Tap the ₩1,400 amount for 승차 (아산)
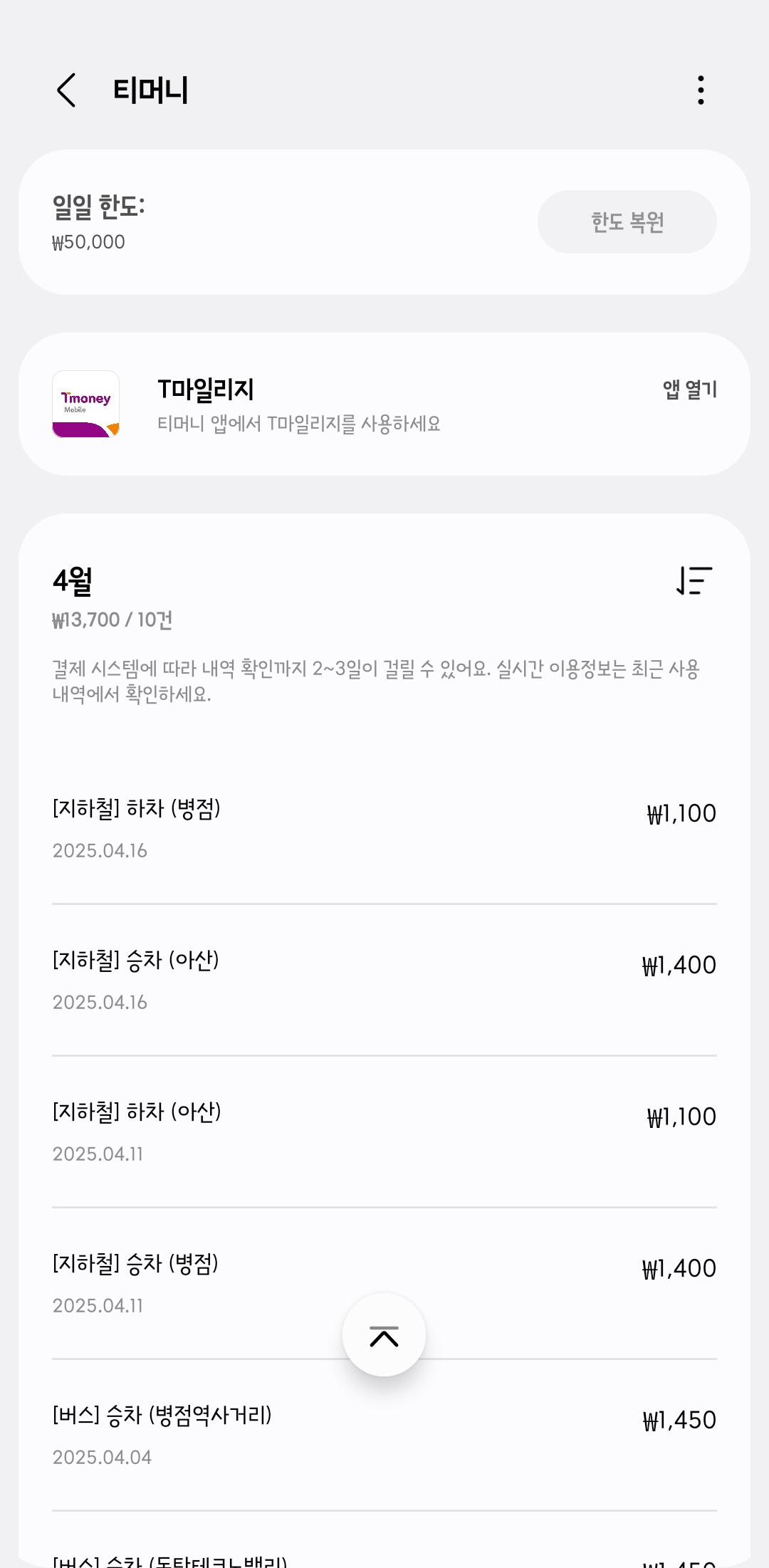Viewport: 769px width, 1568px height. pos(679,966)
